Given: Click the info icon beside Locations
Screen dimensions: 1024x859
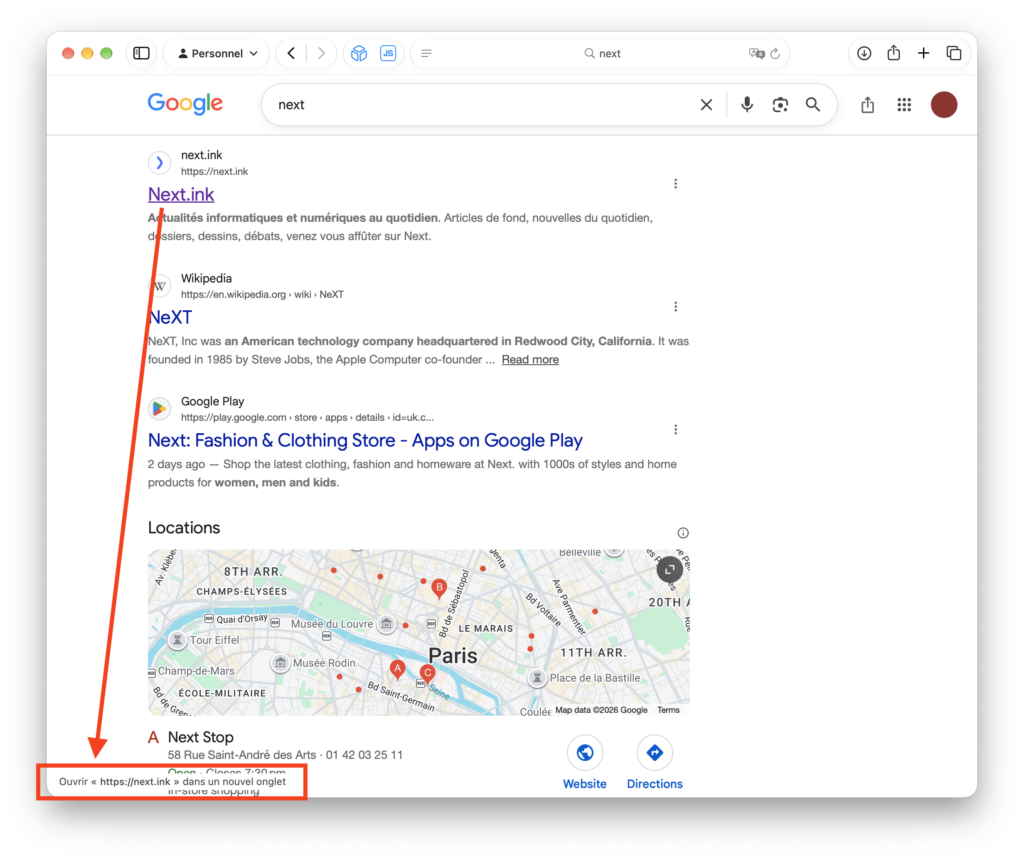Looking at the screenshot, I should coord(682,533).
